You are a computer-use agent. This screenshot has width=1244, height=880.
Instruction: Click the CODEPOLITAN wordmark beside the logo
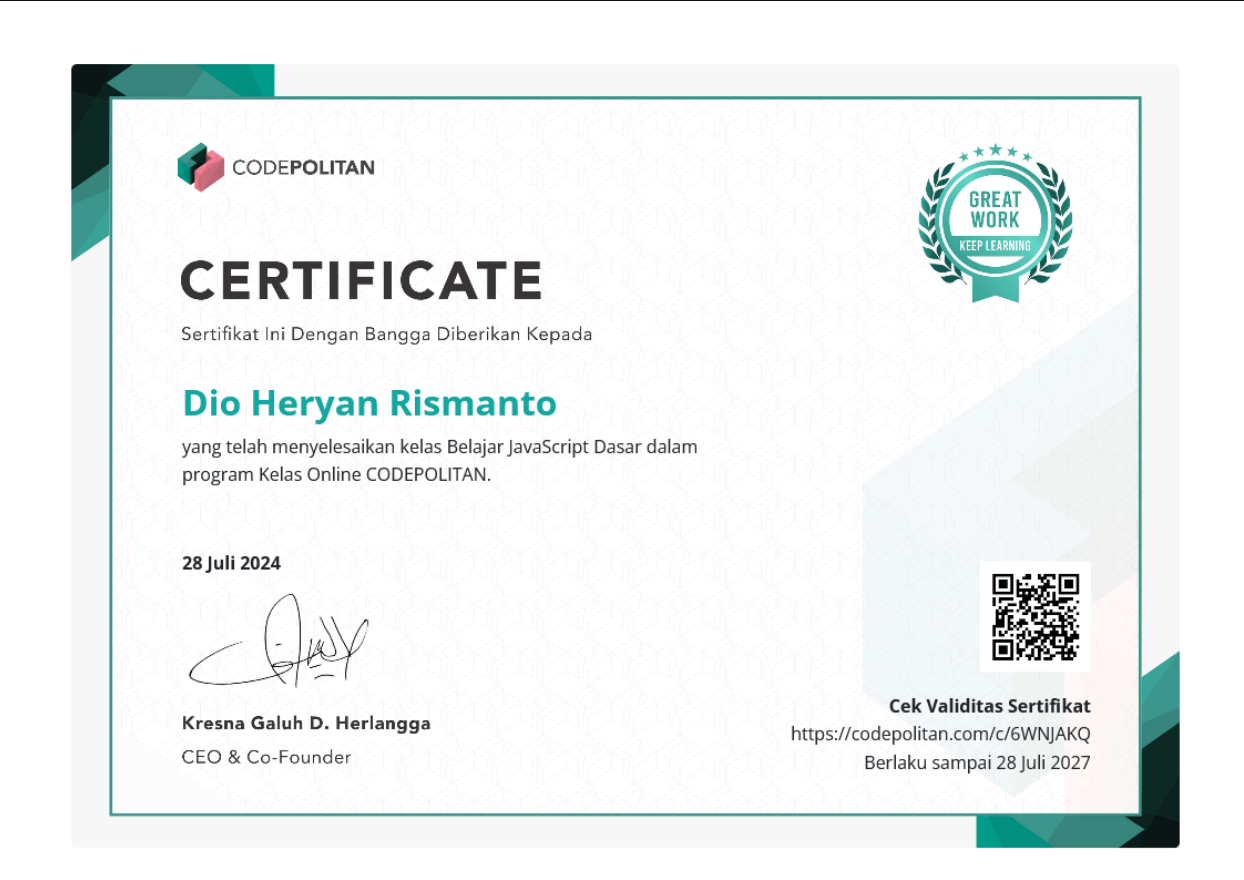click(x=303, y=167)
